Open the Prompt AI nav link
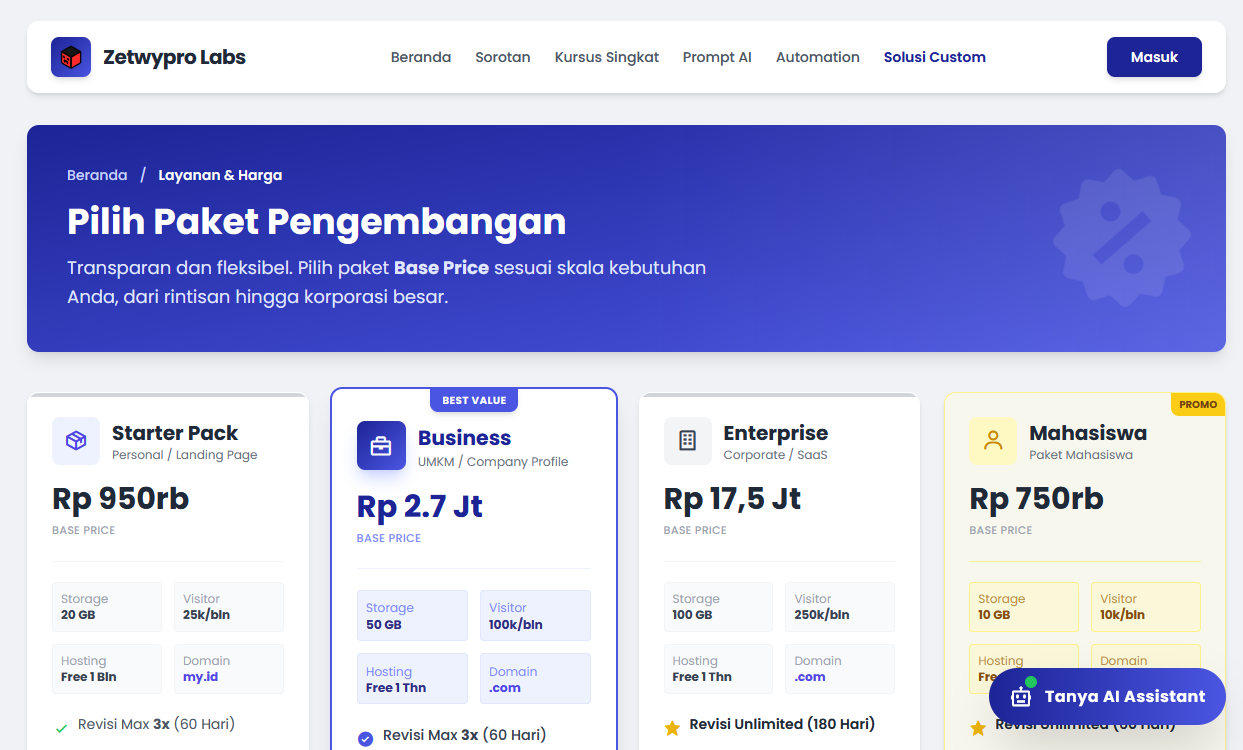1243x750 pixels. (717, 57)
